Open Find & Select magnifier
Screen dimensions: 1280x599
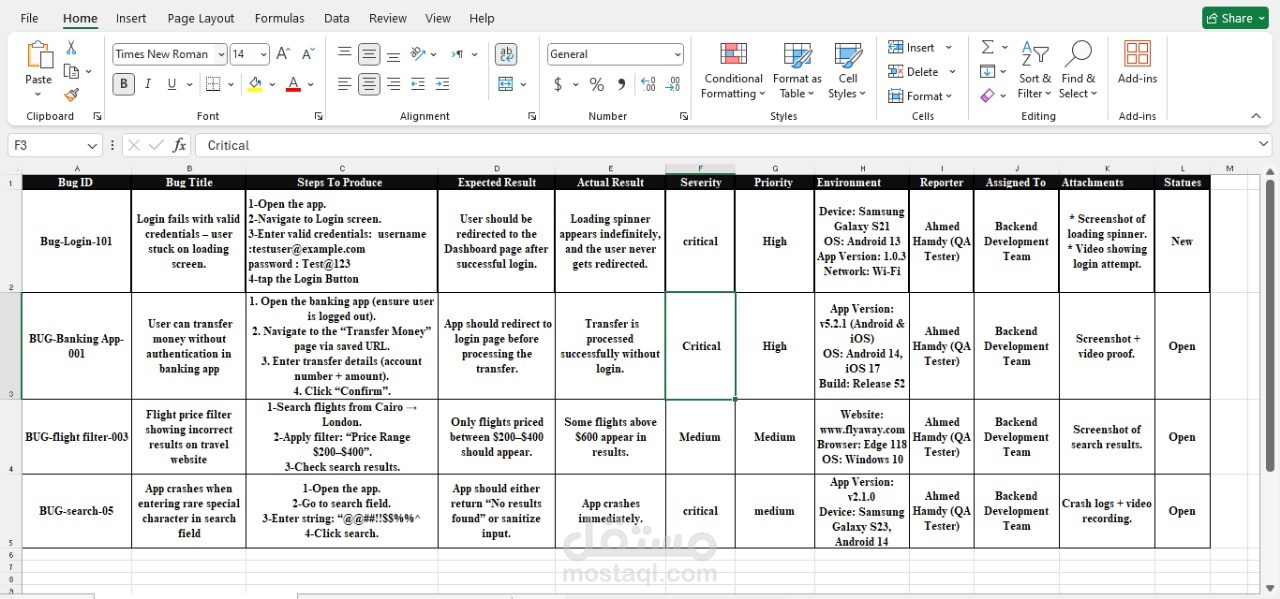point(1078,70)
